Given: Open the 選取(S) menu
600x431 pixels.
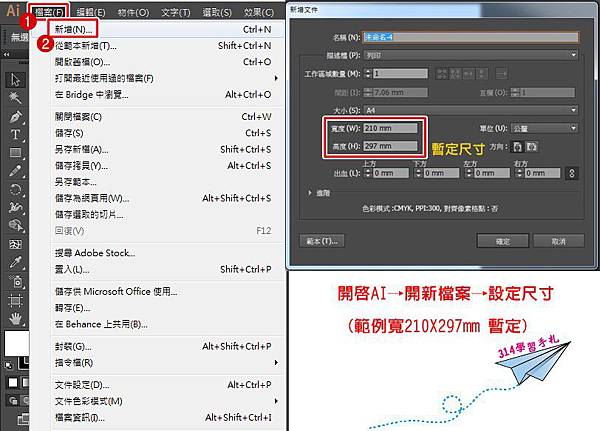Looking at the screenshot, I should [217, 12].
